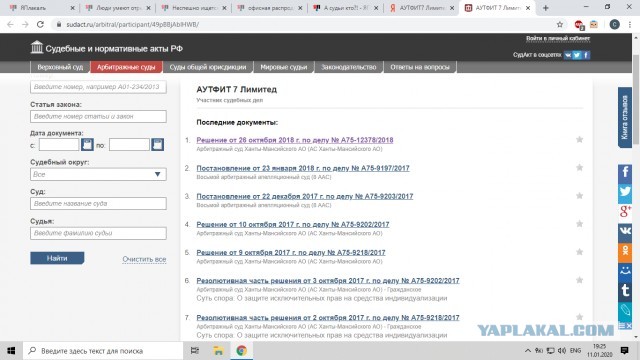640x360 pixels.
Task: Open a new browser tab
Action: point(546,8)
